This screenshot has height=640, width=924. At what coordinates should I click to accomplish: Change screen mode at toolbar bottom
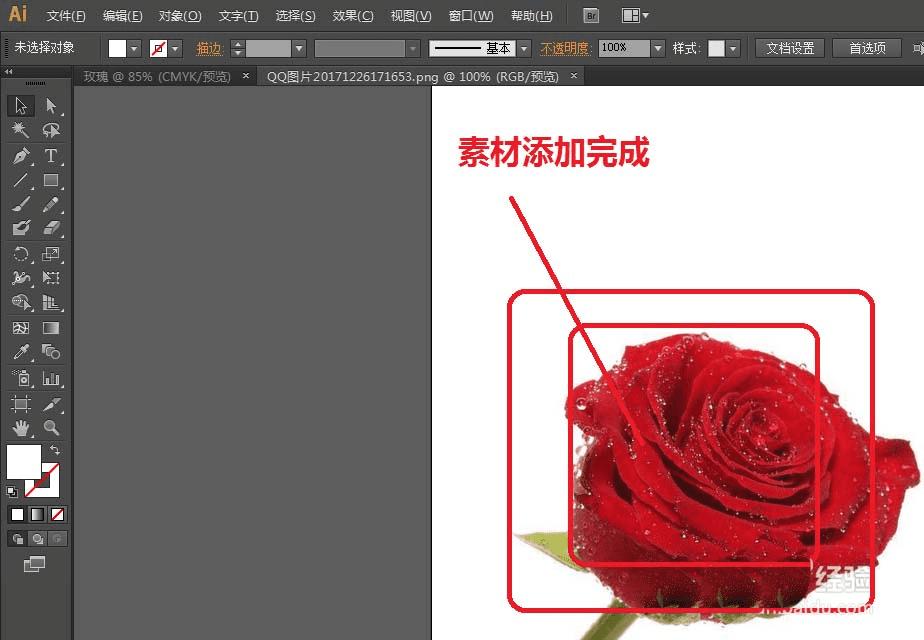click(x=34, y=564)
